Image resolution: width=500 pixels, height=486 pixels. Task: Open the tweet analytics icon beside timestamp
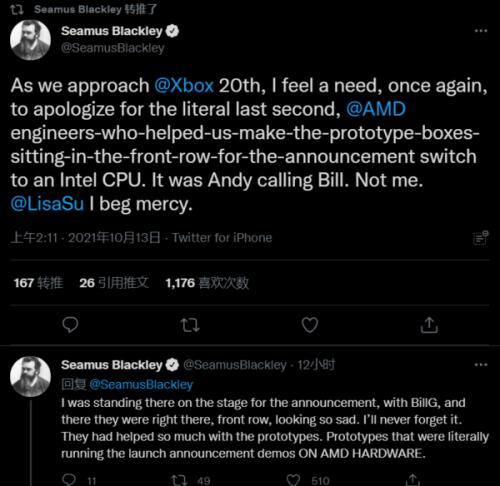point(481,238)
